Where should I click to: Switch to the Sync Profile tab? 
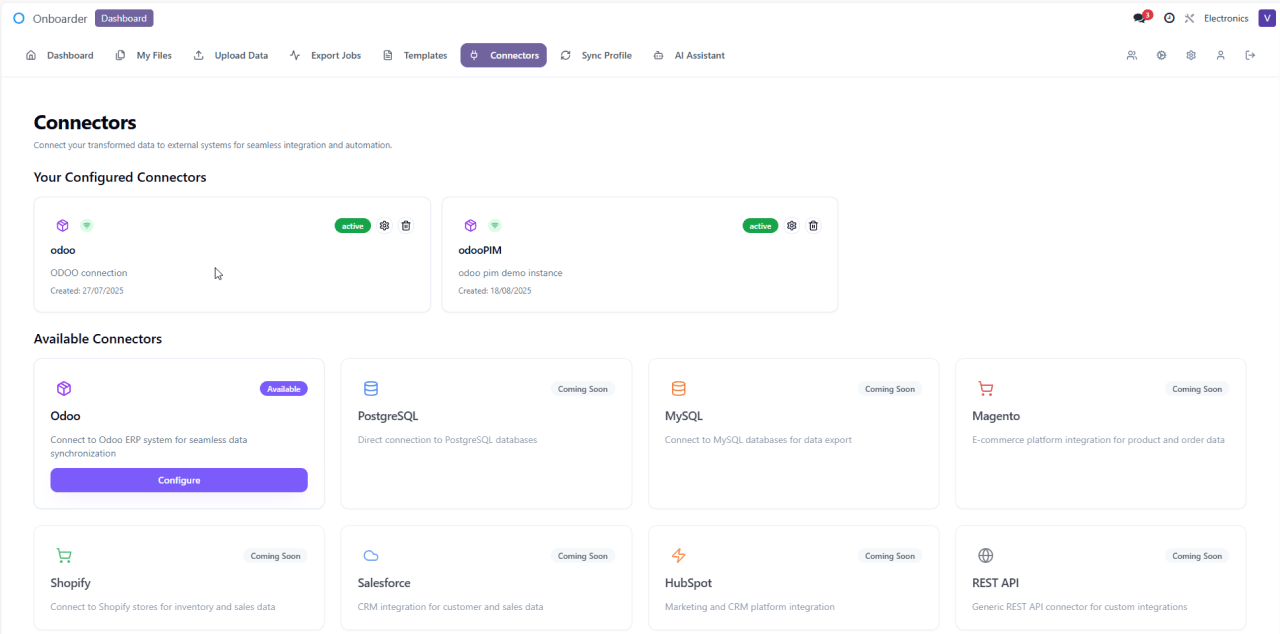tap(596, 56)
